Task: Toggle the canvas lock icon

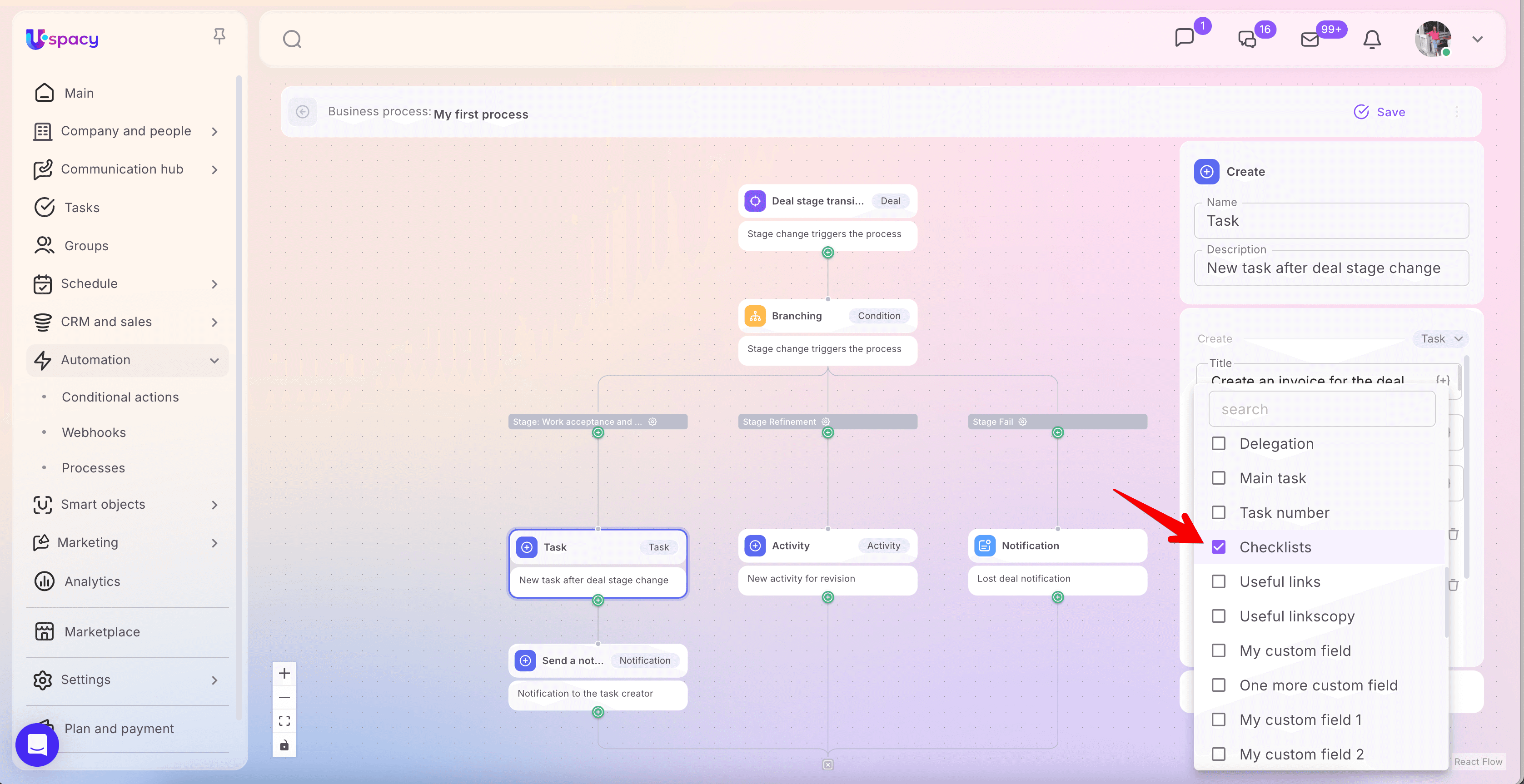Action: point(284,745)
